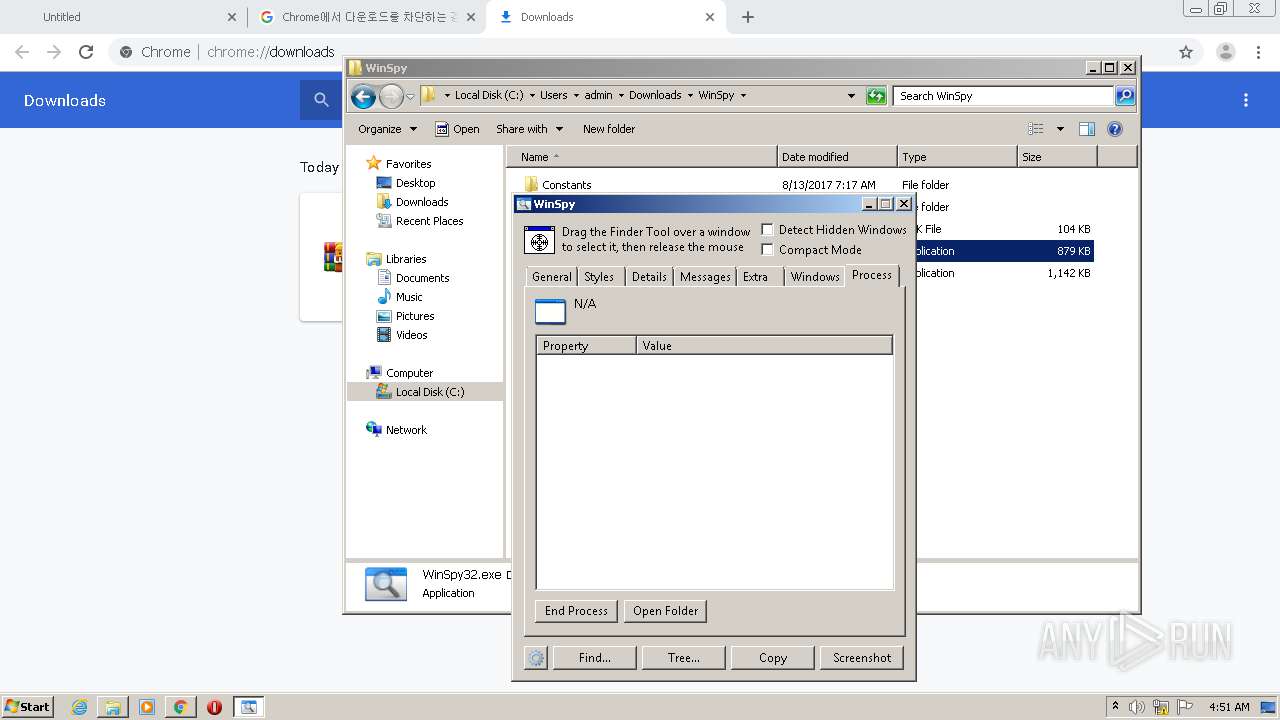
Task: Expand the Local Disk (C:) breadcrumb arrow
Action: tap(532, 96)
